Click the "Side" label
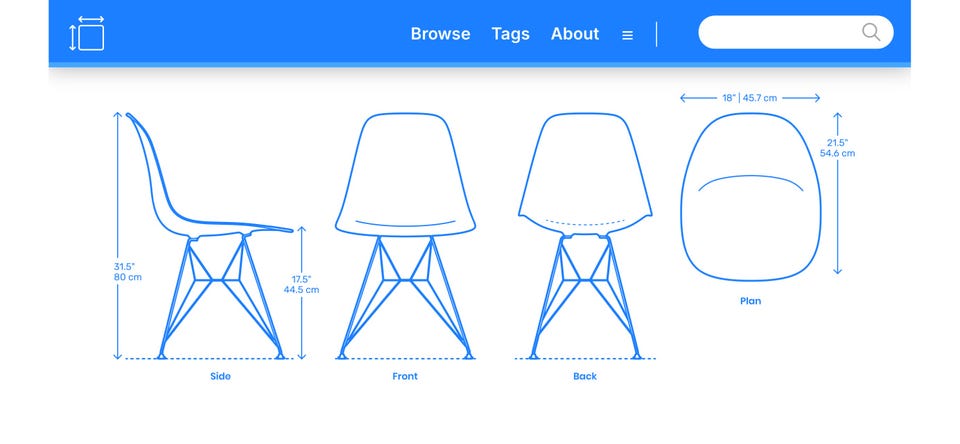This screenshot has width=960, height=444. [220, 376]
